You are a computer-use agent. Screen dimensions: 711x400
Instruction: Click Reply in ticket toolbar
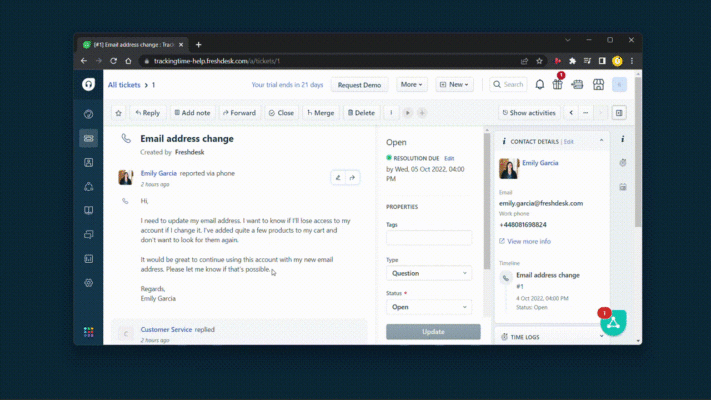[147, 113]
